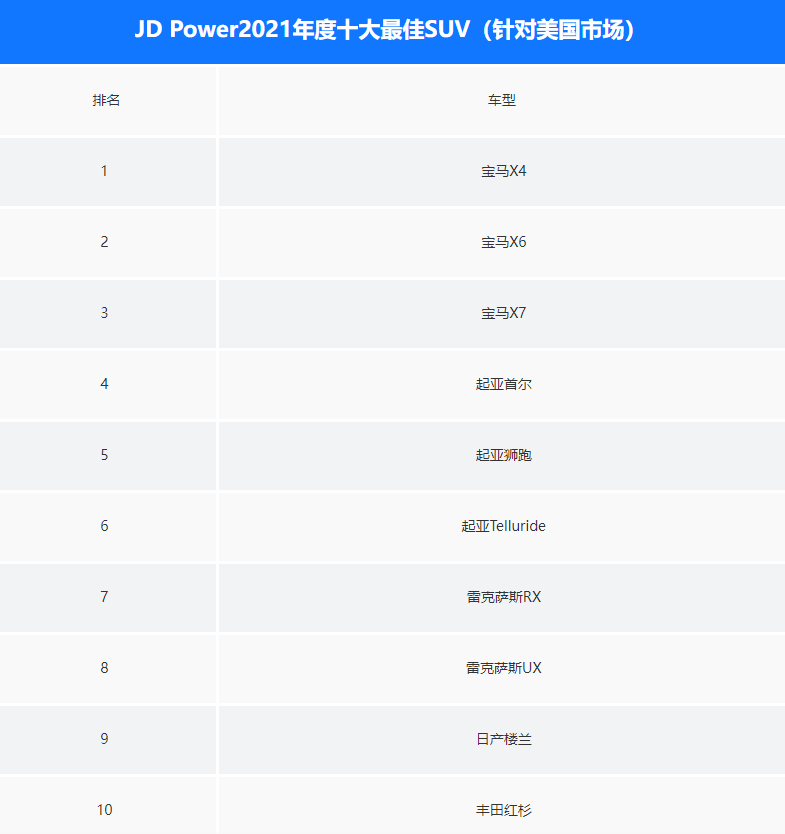Screen dimensions: 785x834
Task: Click rank number 8 beside 雷克萨斯UX
Action: [x=104, y=668]
